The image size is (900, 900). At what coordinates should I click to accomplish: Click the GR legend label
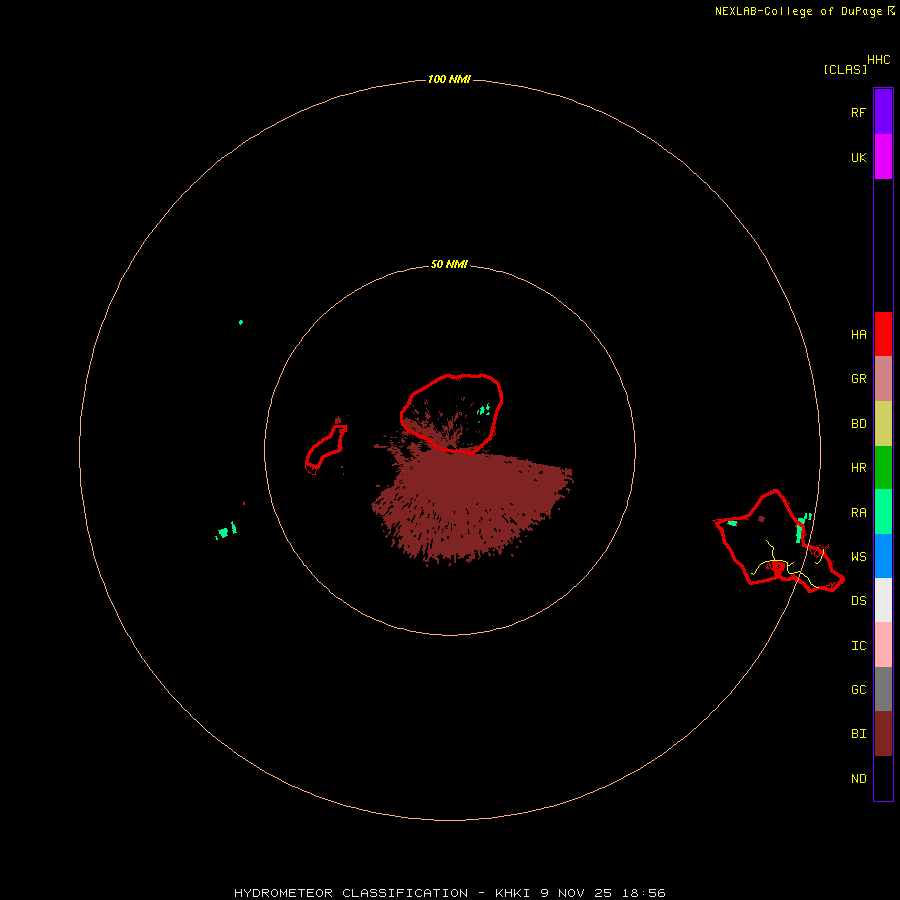(x=858, y=379)
